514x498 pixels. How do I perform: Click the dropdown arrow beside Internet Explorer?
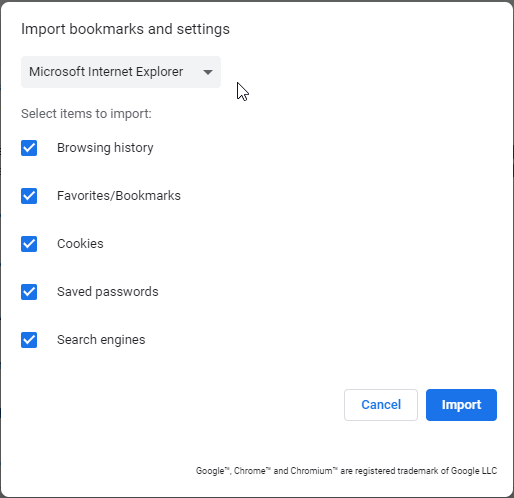click(208, 72)
